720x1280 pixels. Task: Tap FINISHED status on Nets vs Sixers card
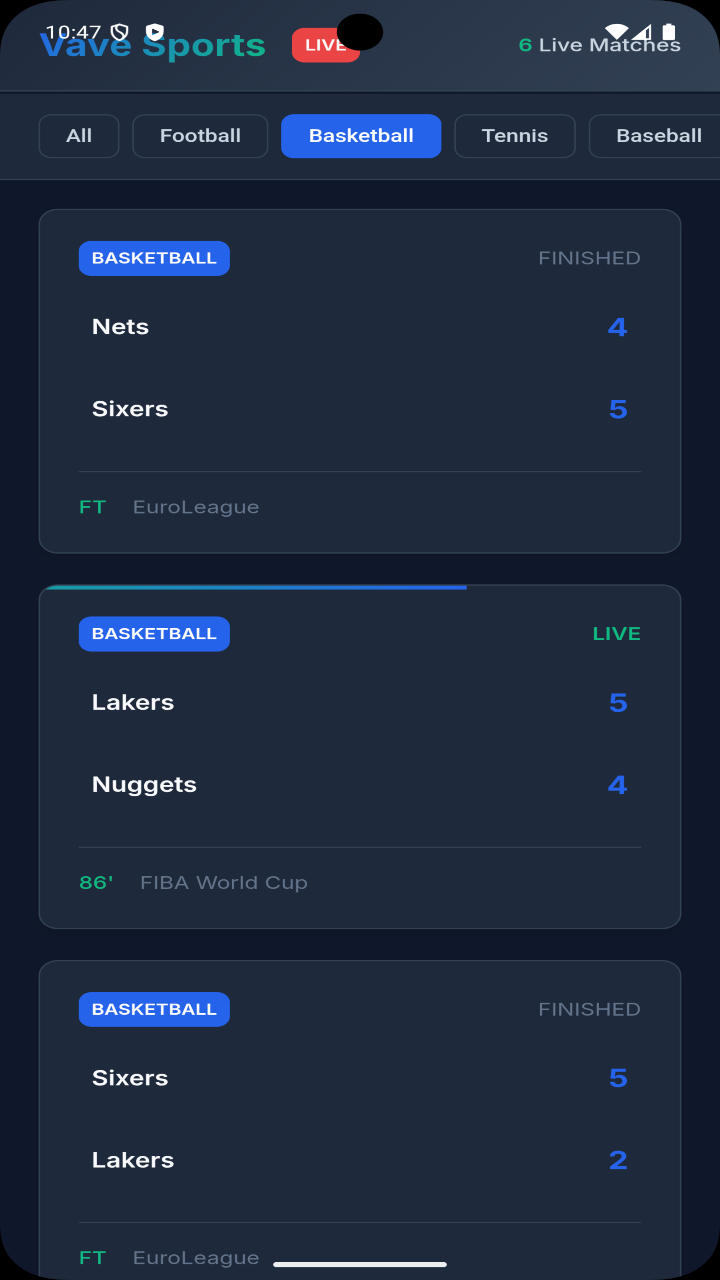tap(589, 258)
